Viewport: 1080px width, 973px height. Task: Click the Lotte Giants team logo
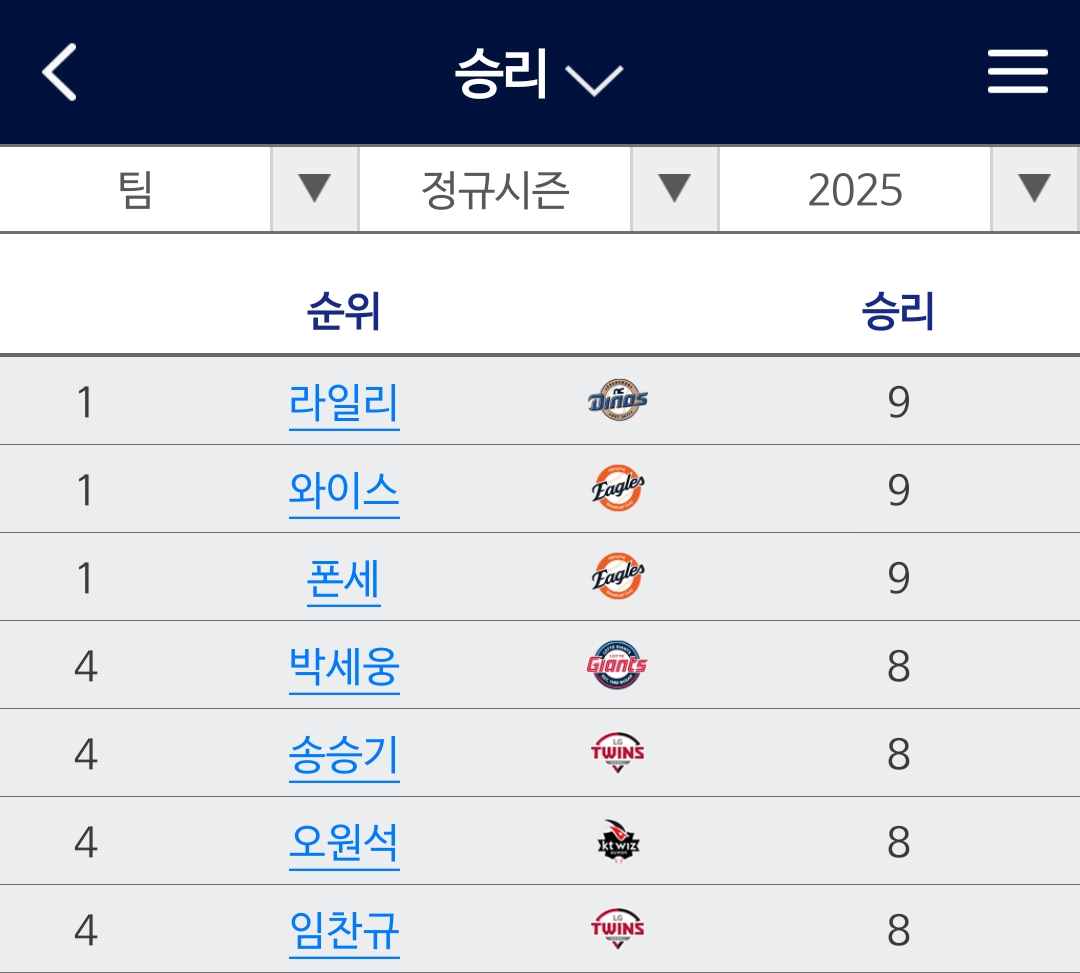[617, 665]
